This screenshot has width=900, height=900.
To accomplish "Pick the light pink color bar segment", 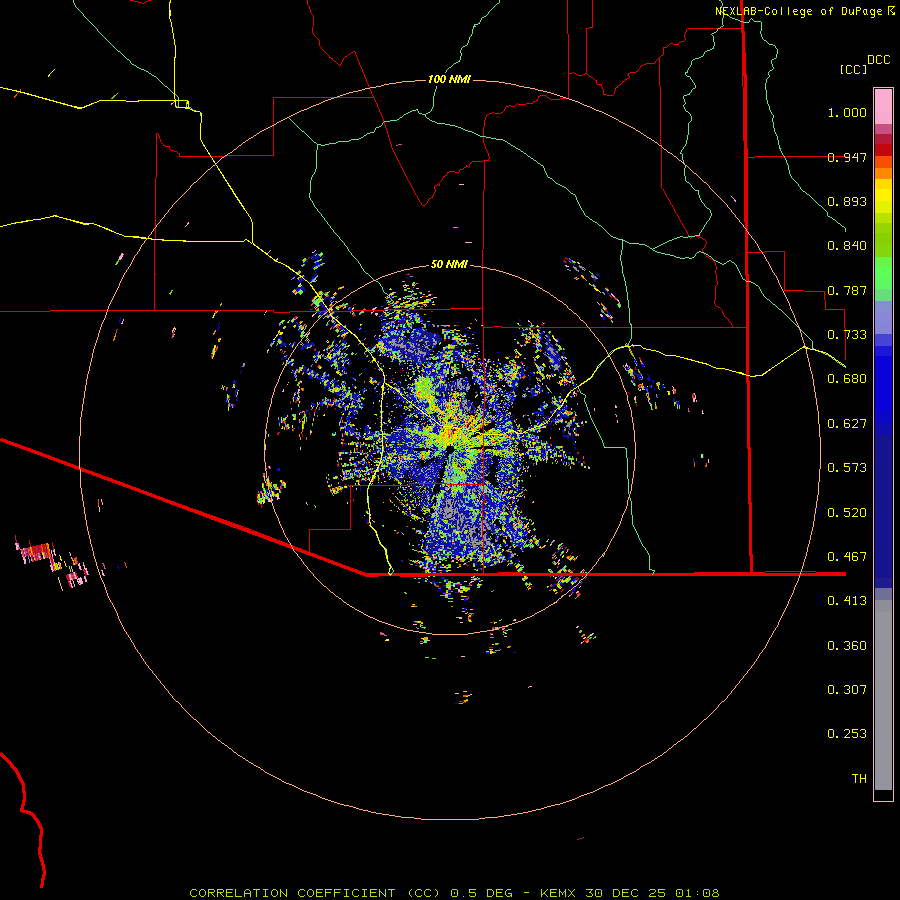I will coord(883,107).
